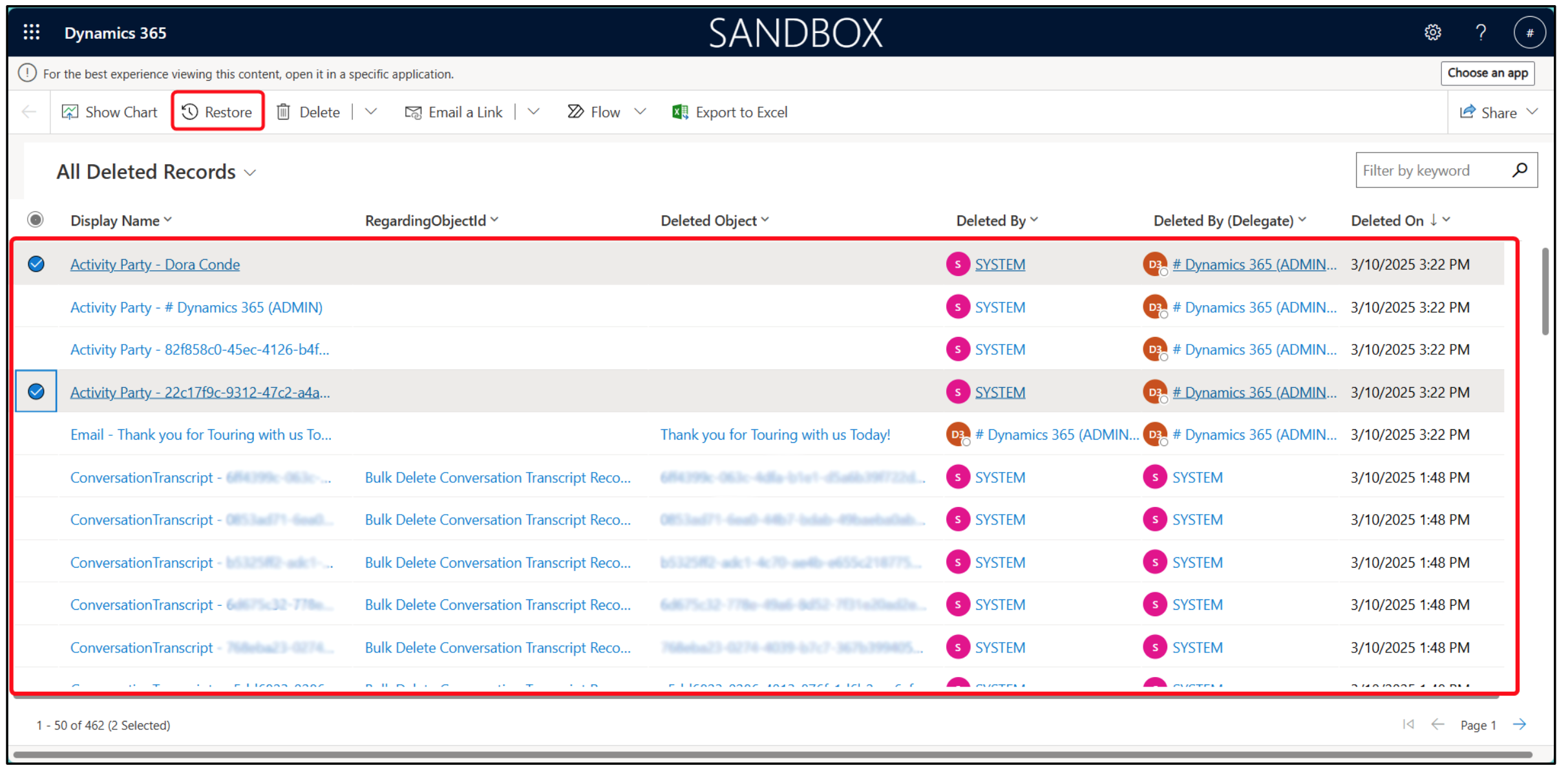
Task: Click the Choose an app button
Action: pos(1487,73)
